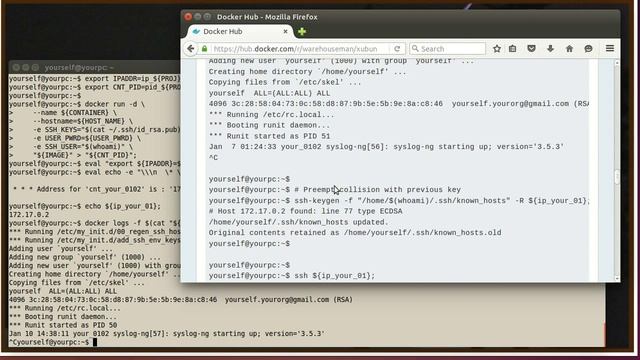Screen dimensions: 640x360
Task: Close the yourself@yourpc terminal window
Action: click(x=16, y=67)
